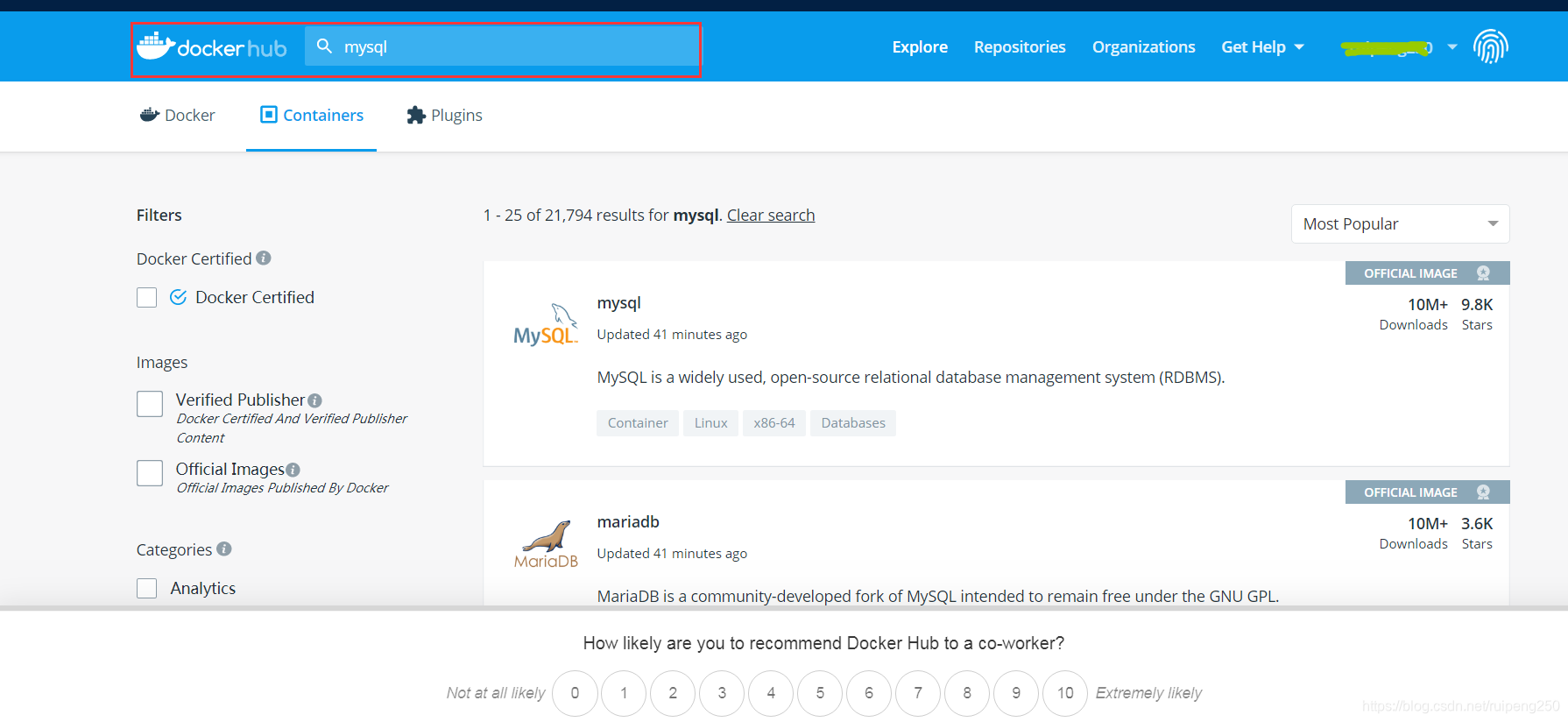Screen dimensions: 1568x722
Task: Open the user account dropdown arrow
Action: point(1452,46)
